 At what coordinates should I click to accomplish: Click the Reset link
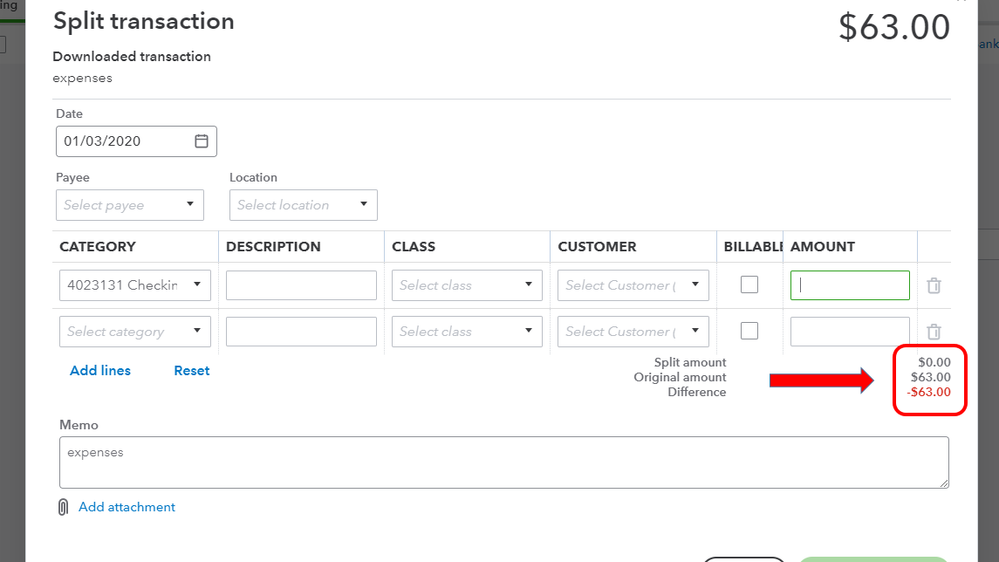click(x=192, y=370)
